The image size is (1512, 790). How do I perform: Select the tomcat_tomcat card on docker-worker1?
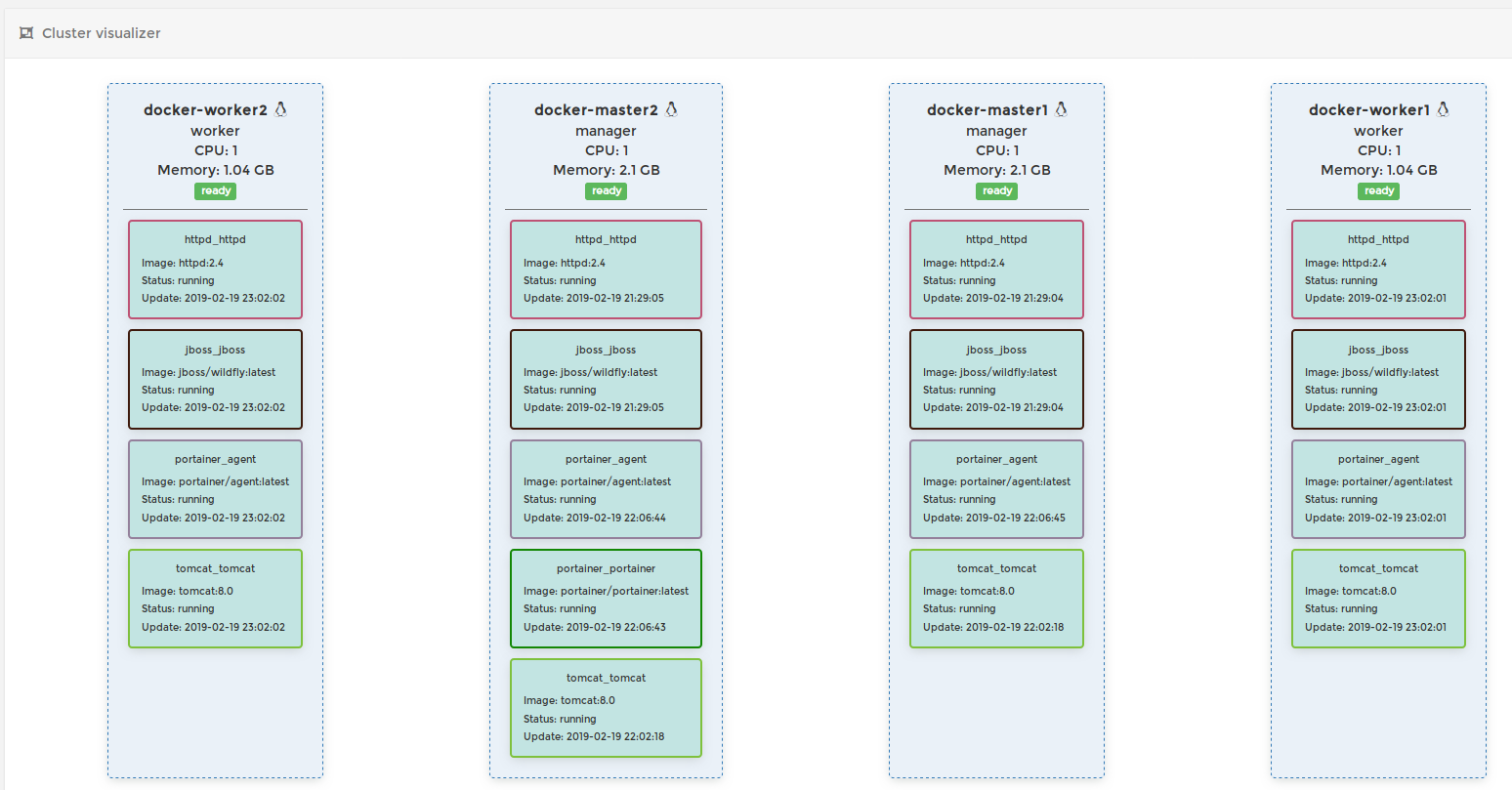click(1378, 599)
